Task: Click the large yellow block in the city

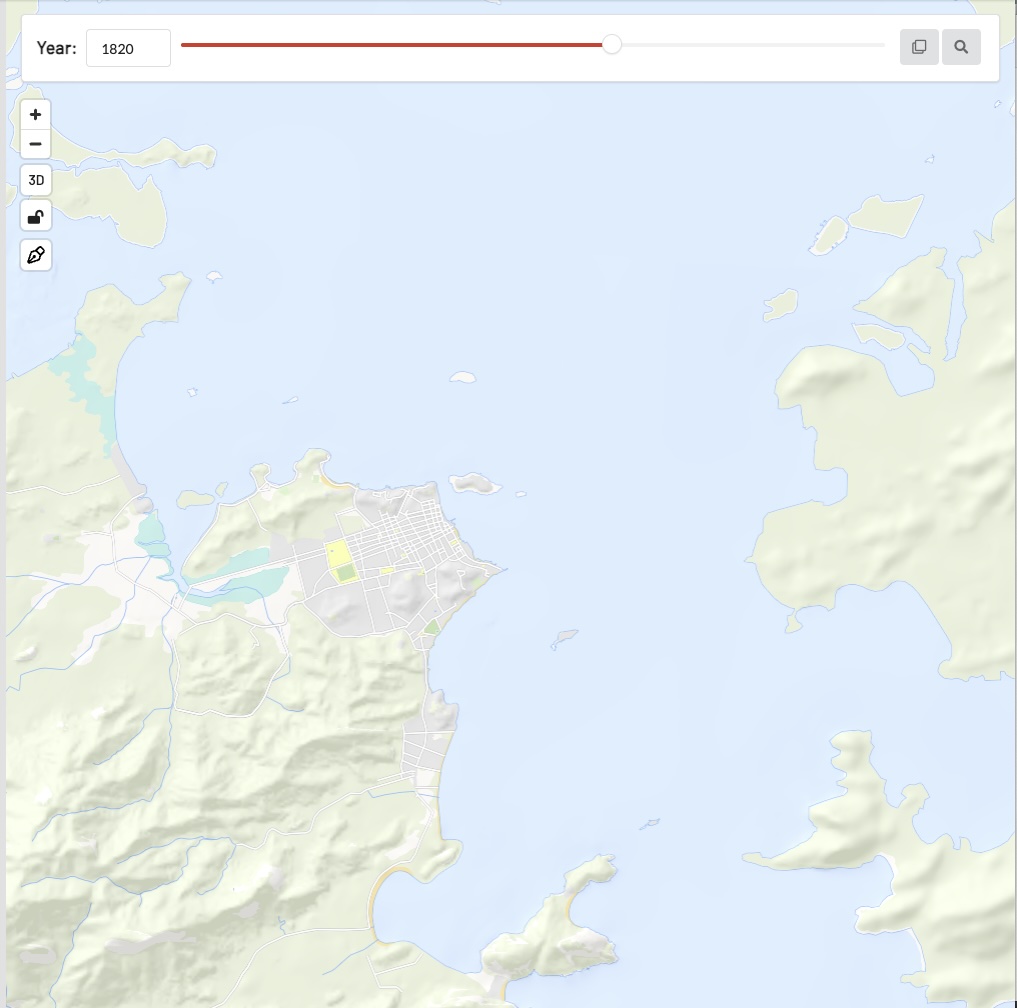Action: click(337, 553)
